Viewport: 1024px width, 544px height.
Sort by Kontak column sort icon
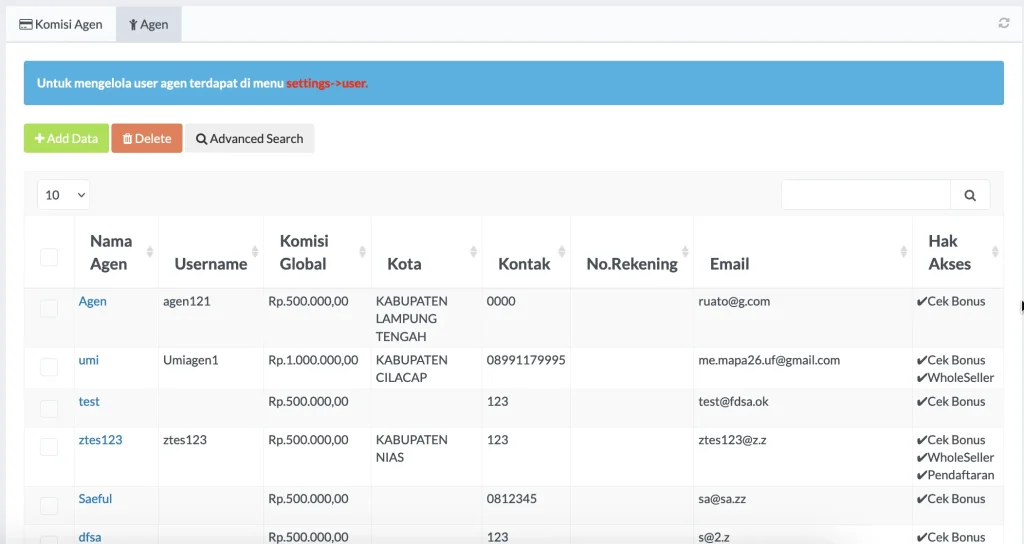[x=561, y=252]
